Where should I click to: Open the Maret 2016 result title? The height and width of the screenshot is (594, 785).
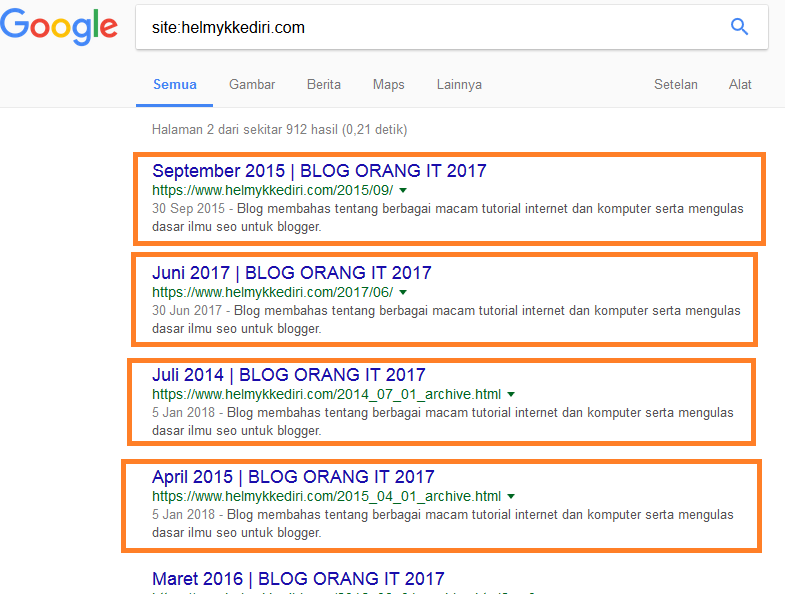(x=298, y=578)
